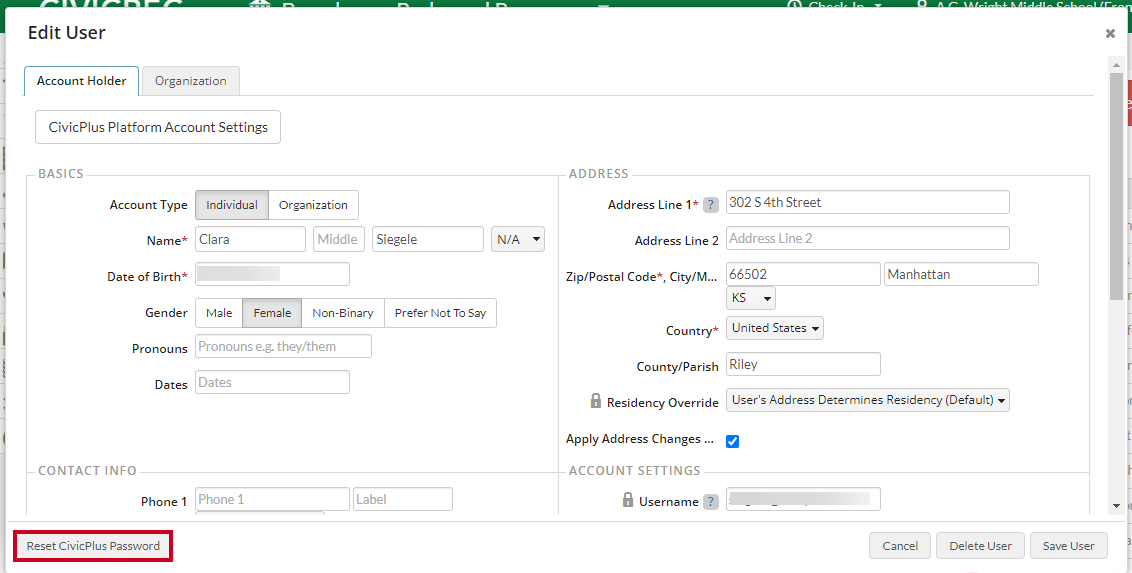The height and width of the screenshot is (573, 1132).
Task: Open CivicPlus Platform Account Settings
Action: click(x=158, y=127)
